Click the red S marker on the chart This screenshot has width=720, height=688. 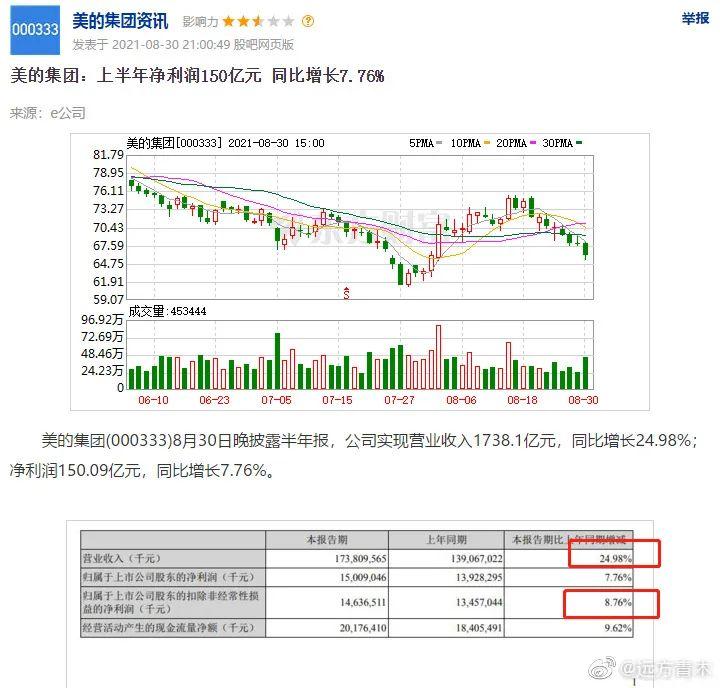[346, 293]
